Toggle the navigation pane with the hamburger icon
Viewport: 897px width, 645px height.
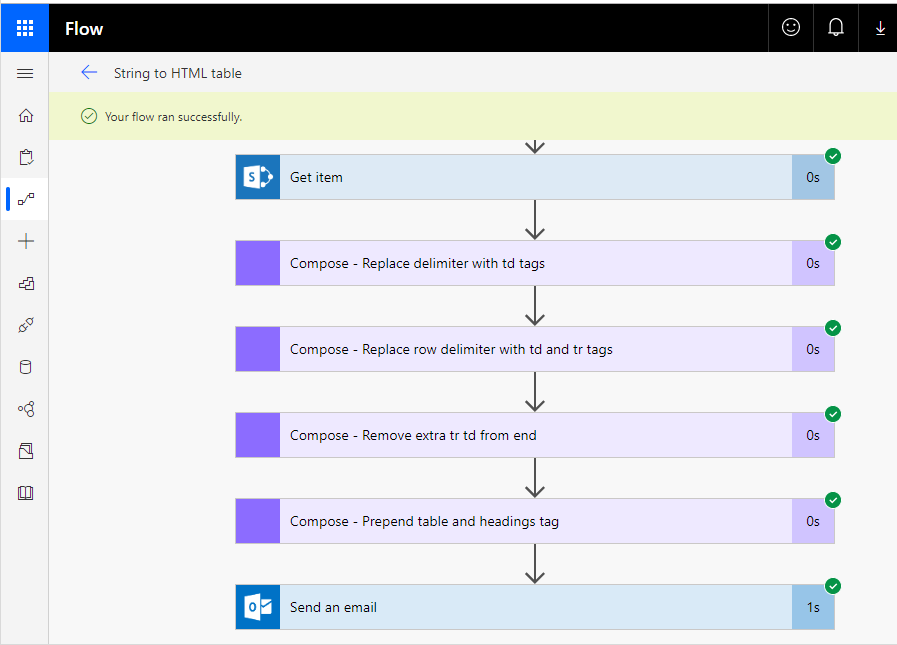[25, 73]
